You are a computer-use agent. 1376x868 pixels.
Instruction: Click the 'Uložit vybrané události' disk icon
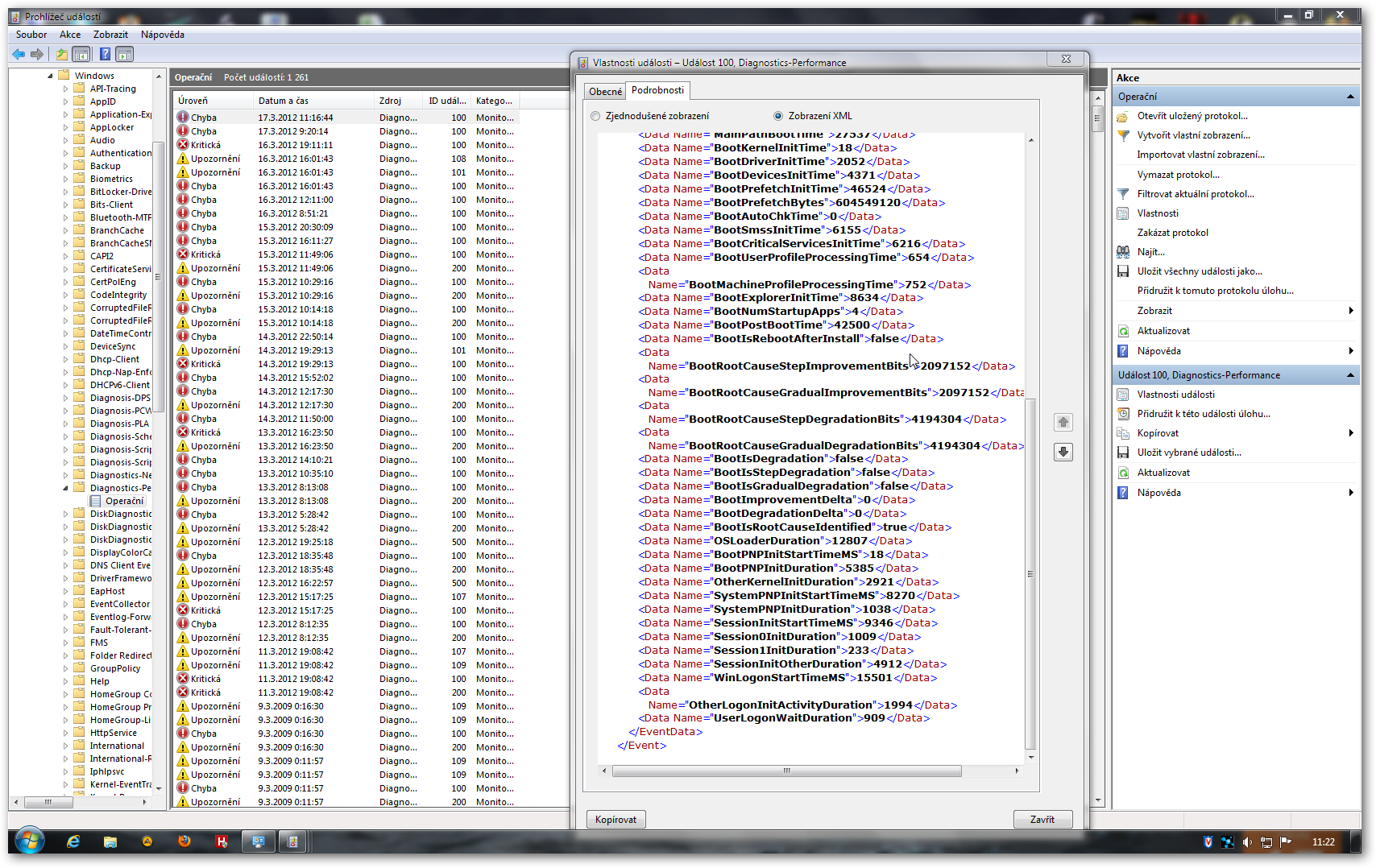(1123, 453)
